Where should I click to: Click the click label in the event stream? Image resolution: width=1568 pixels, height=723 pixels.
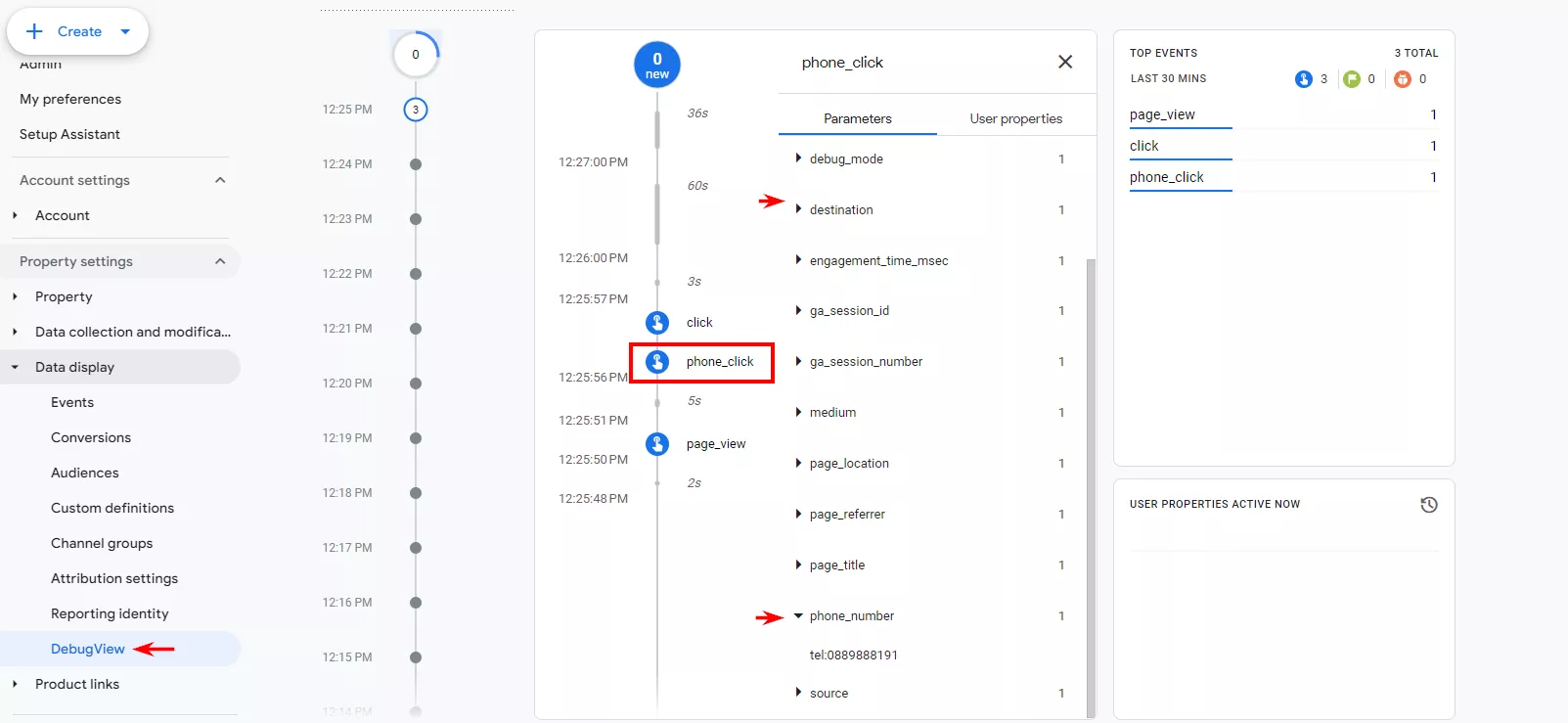pos(699,322)
